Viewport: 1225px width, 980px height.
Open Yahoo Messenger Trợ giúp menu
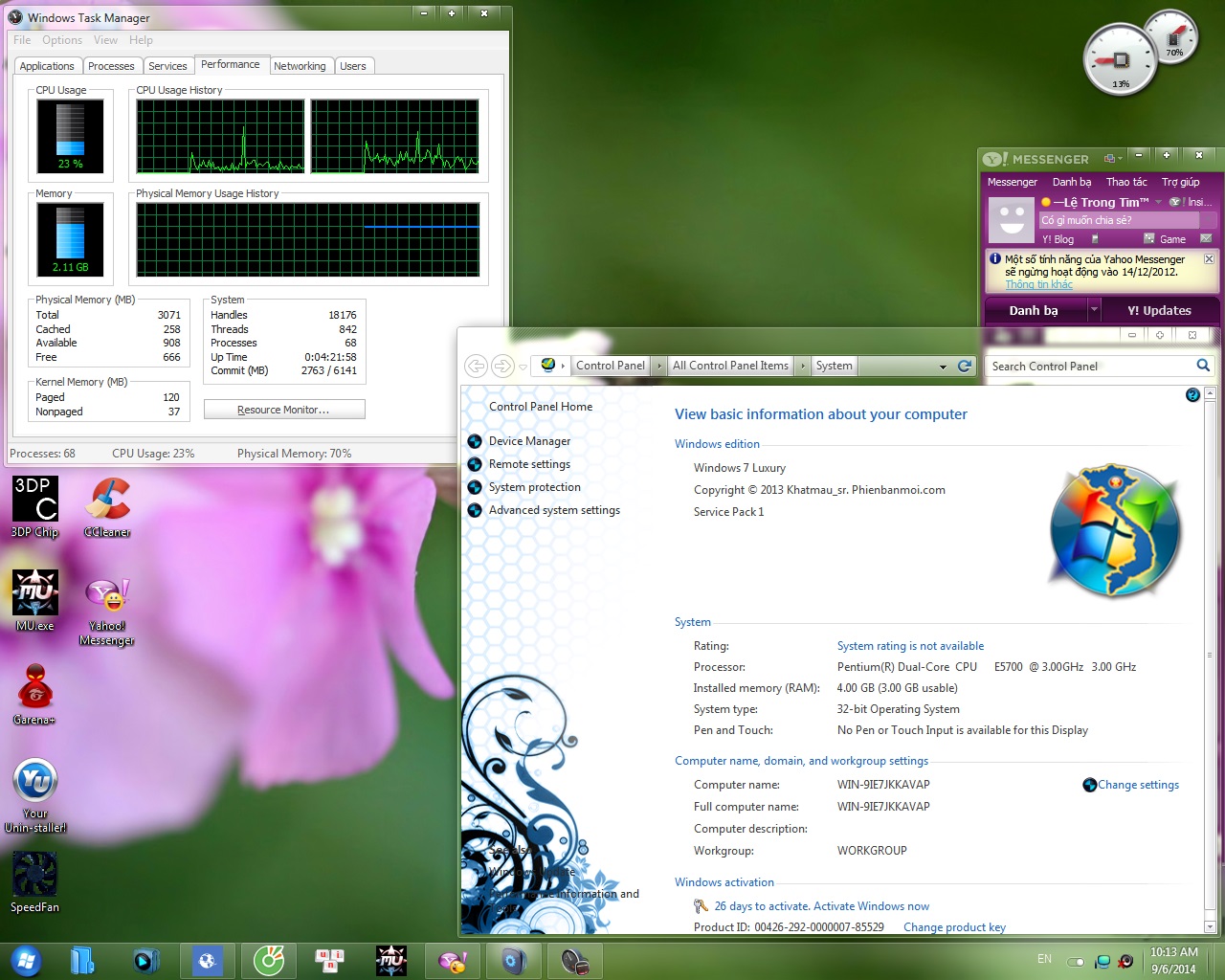[1181, 182]
